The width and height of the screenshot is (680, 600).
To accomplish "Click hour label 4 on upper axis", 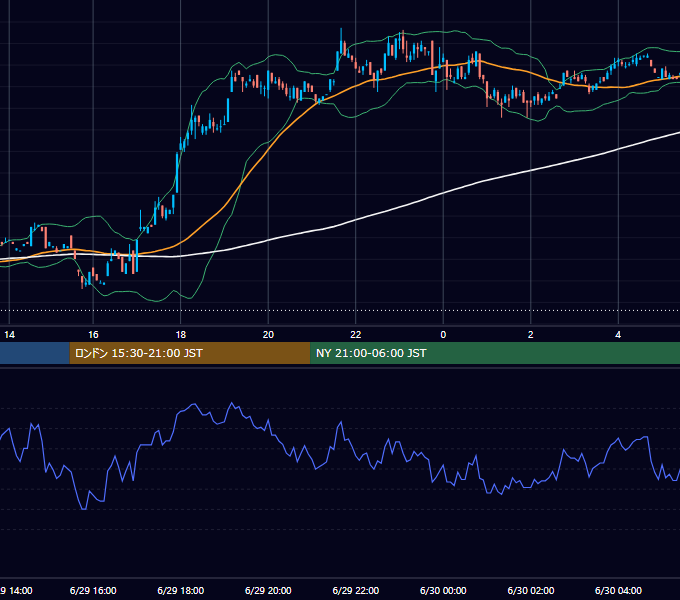I will [x=618, y=335].
